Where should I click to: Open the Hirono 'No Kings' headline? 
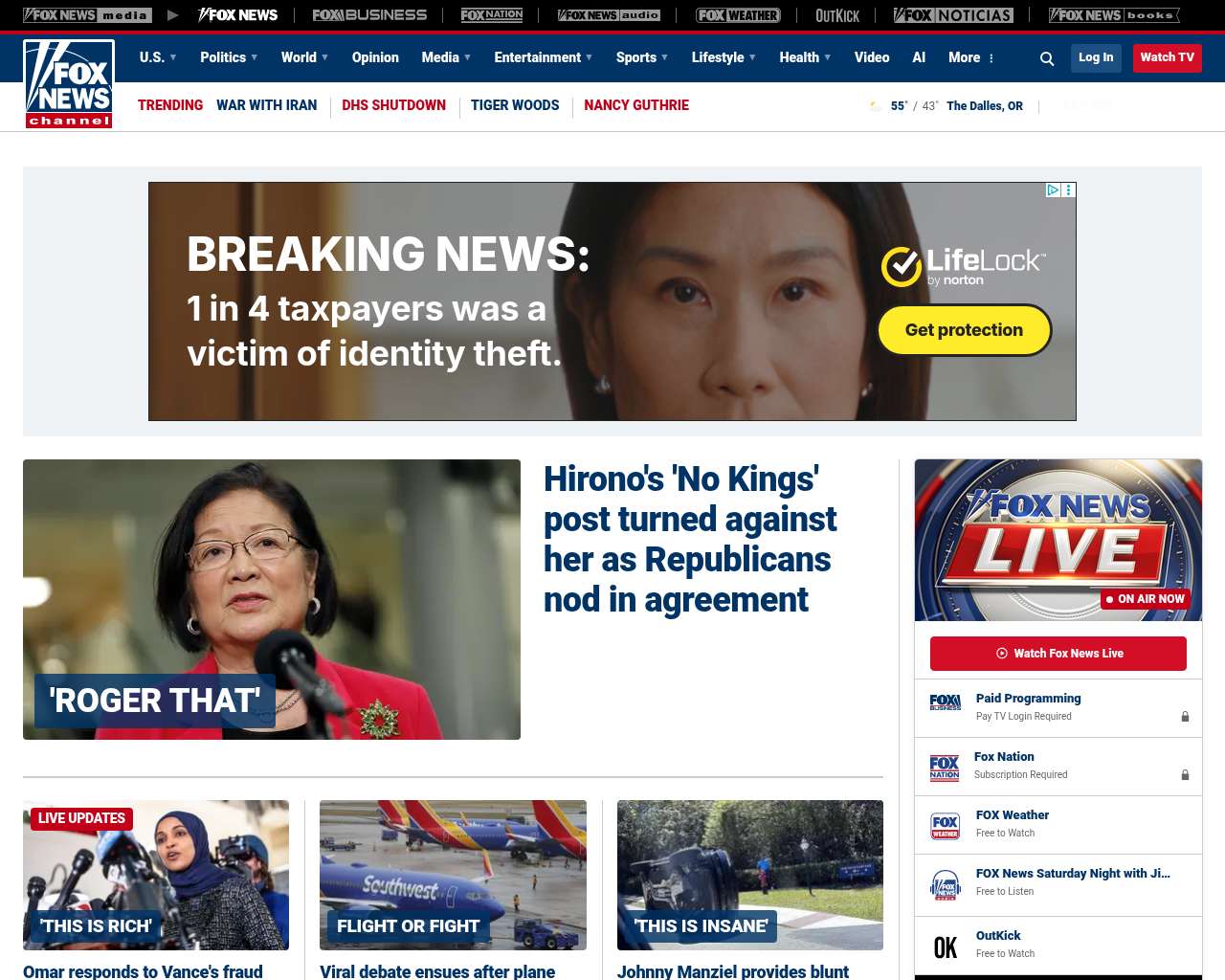click(x=690, y=539)
